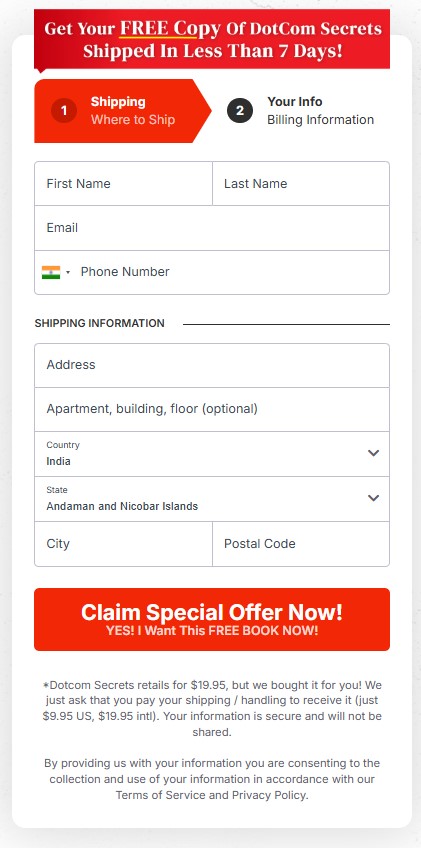Image resolution: width=421 pixels, height=848 pixels.
Task: Click the Postal Code field
Action: 301,544
